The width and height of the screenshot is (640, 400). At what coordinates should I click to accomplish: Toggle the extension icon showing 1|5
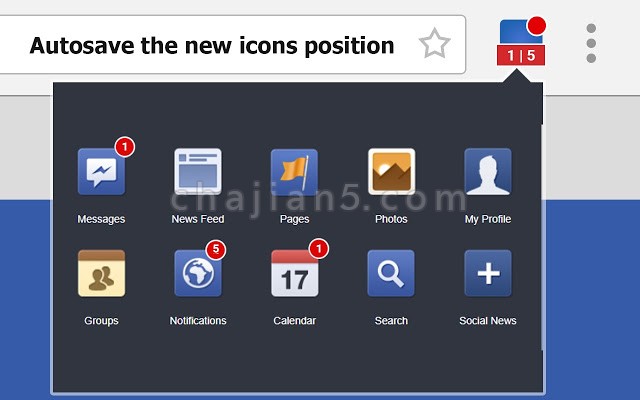click(522, 42)
